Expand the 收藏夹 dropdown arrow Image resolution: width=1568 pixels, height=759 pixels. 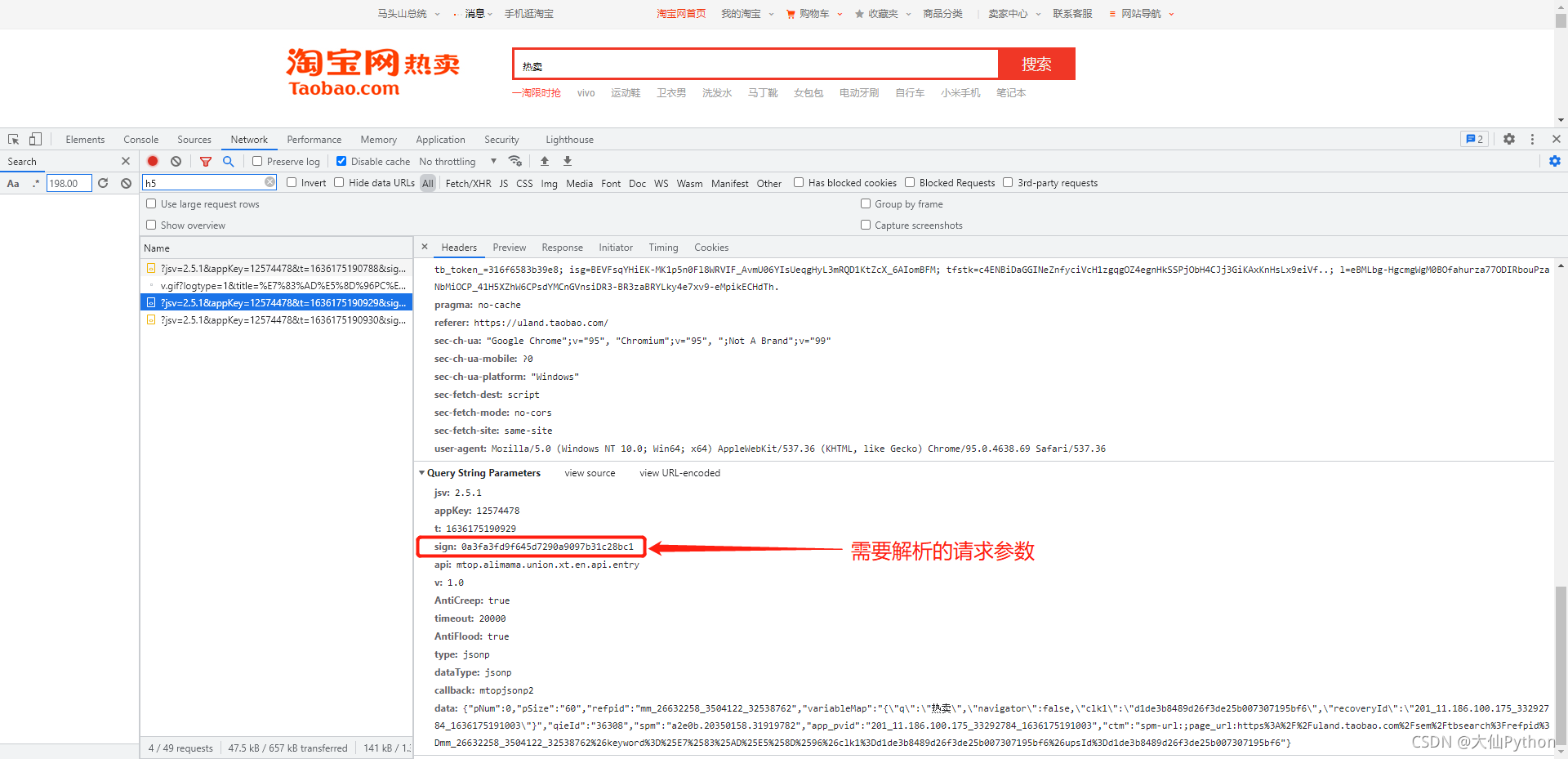(x=908, y=14)
